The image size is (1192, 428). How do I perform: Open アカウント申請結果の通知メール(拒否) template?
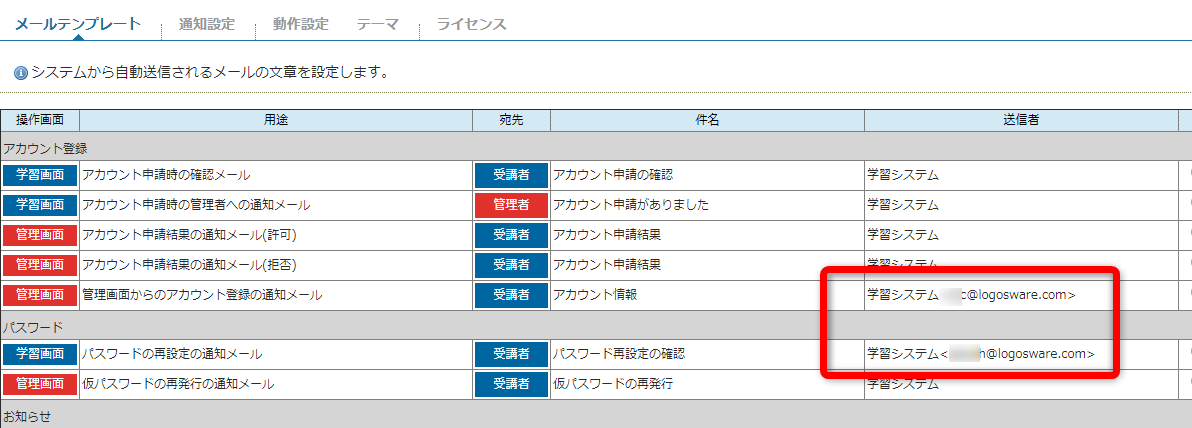tap(190, 266)
